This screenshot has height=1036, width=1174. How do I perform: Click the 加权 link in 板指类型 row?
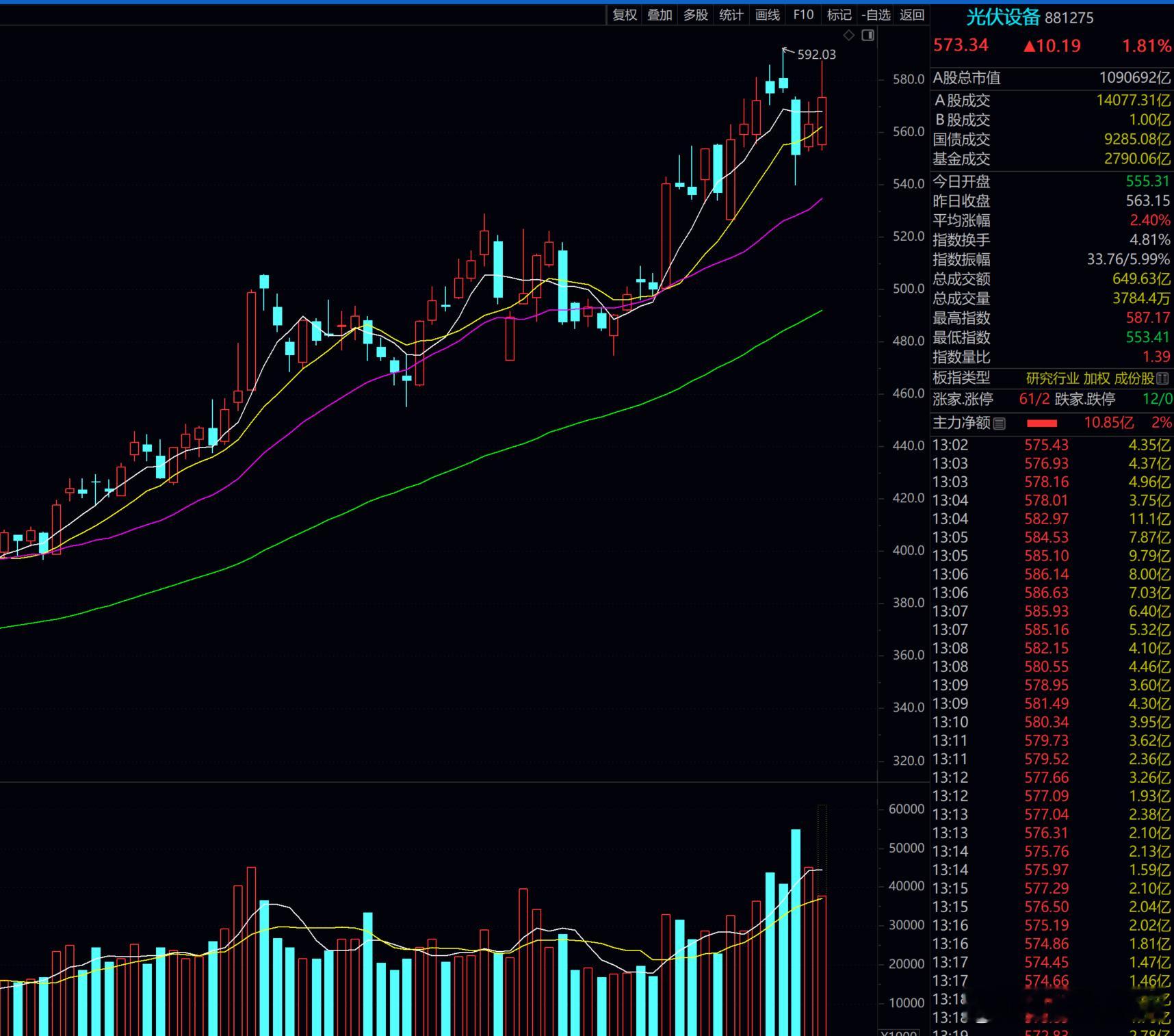[1097, 378]
